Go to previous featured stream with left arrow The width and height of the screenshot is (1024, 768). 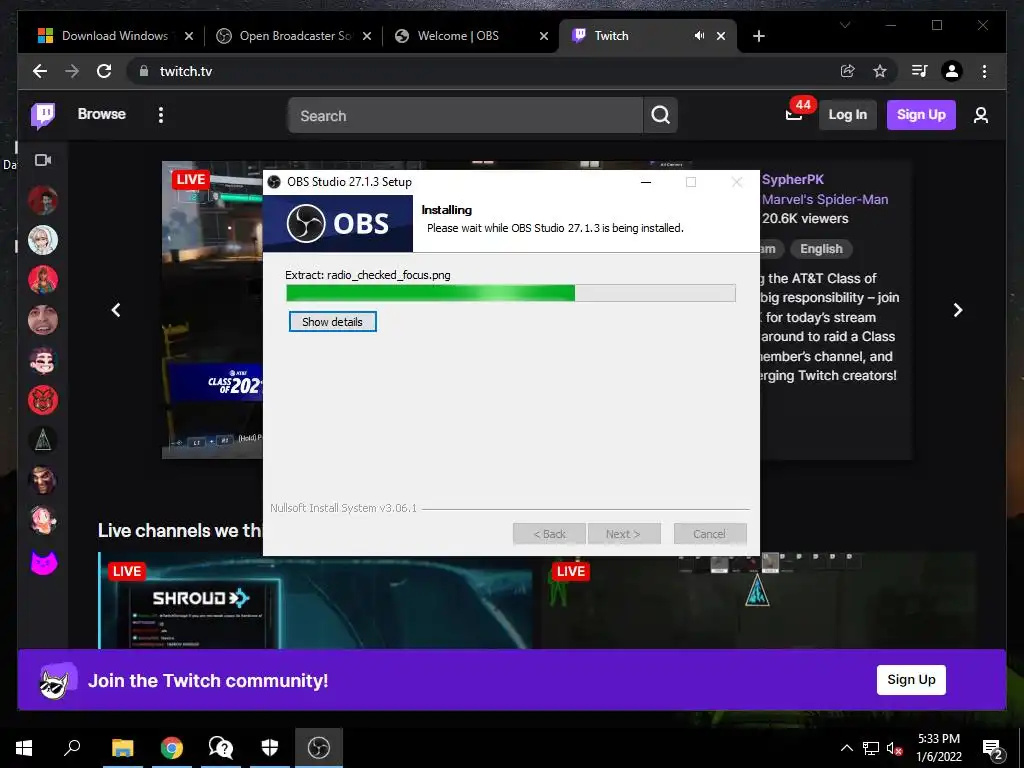click(x=116, y=310)
